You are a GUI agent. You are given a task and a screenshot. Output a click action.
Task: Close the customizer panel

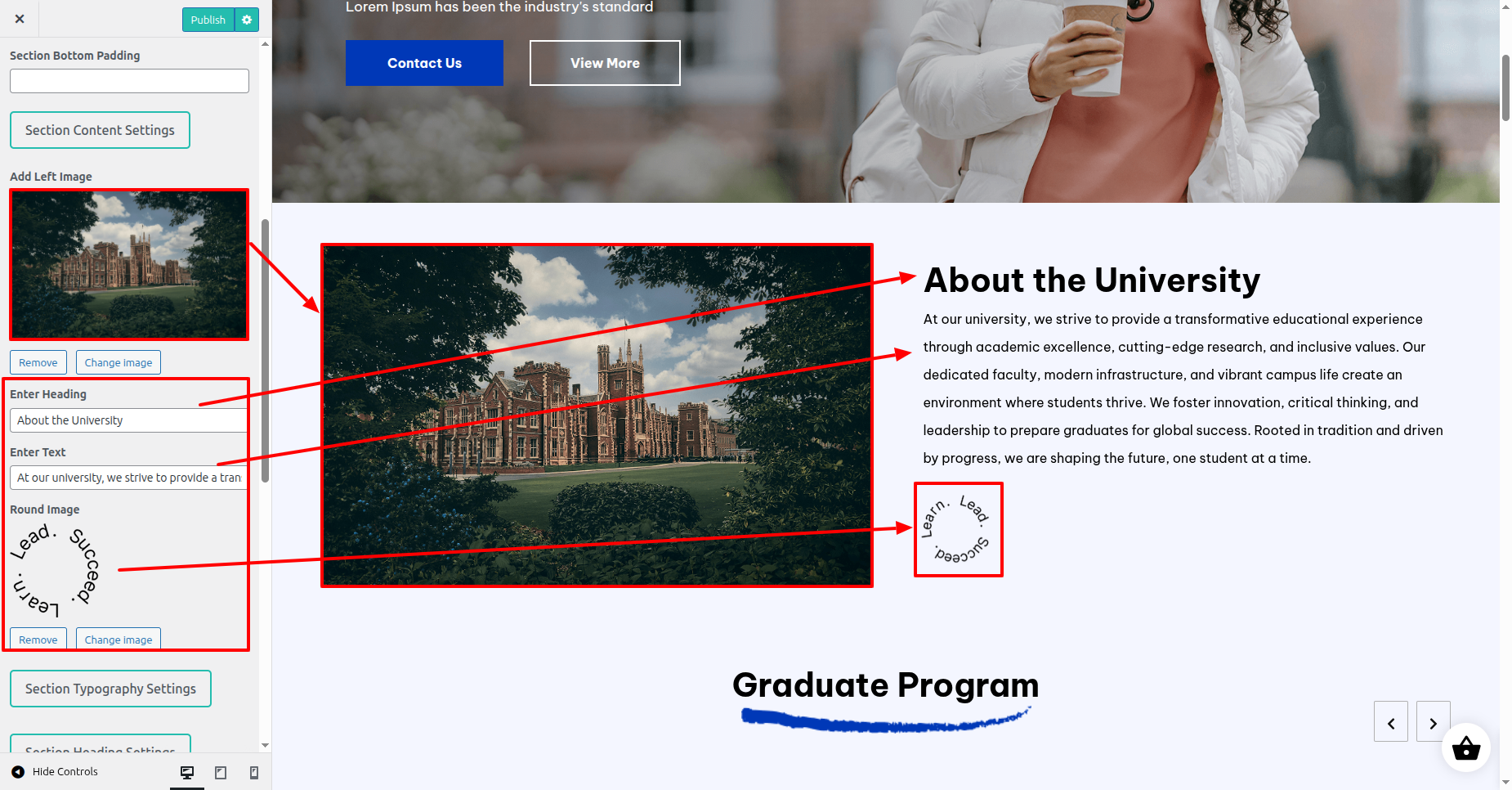point(20,19)
